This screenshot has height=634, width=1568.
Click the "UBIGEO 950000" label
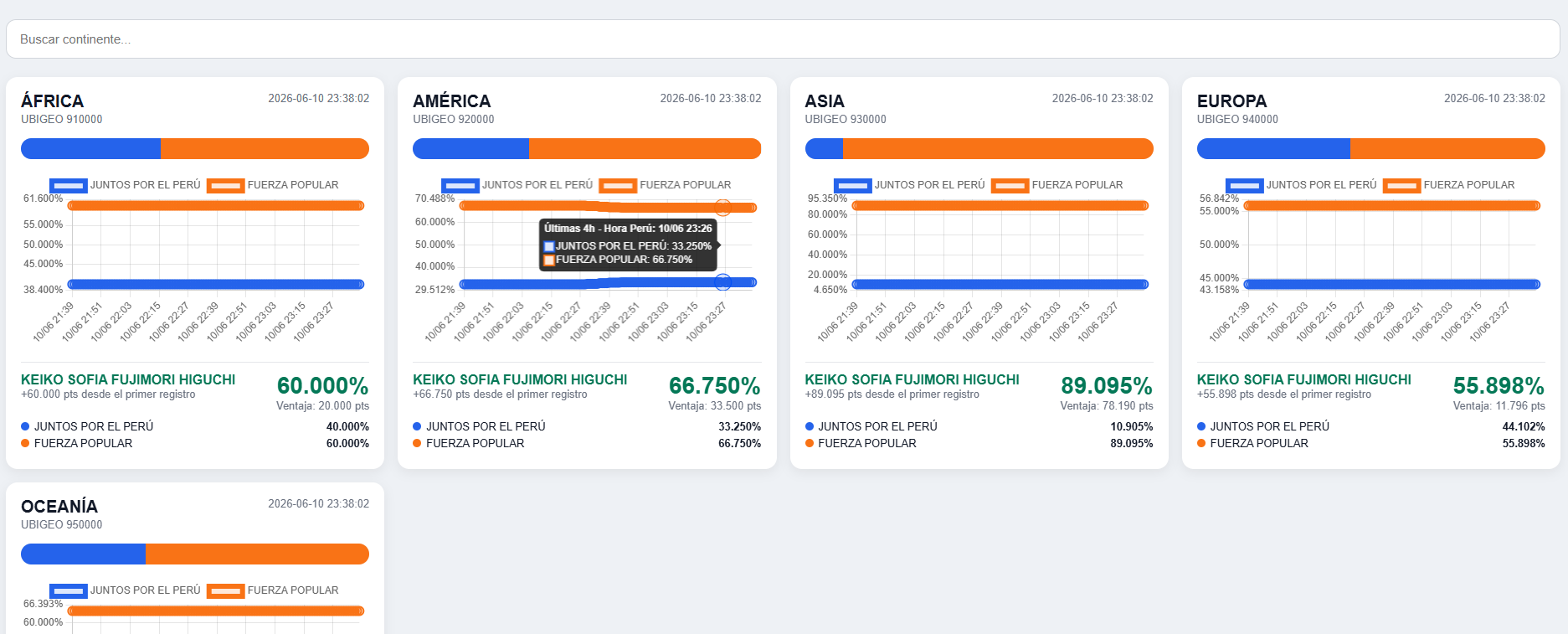tap(62, 525)
